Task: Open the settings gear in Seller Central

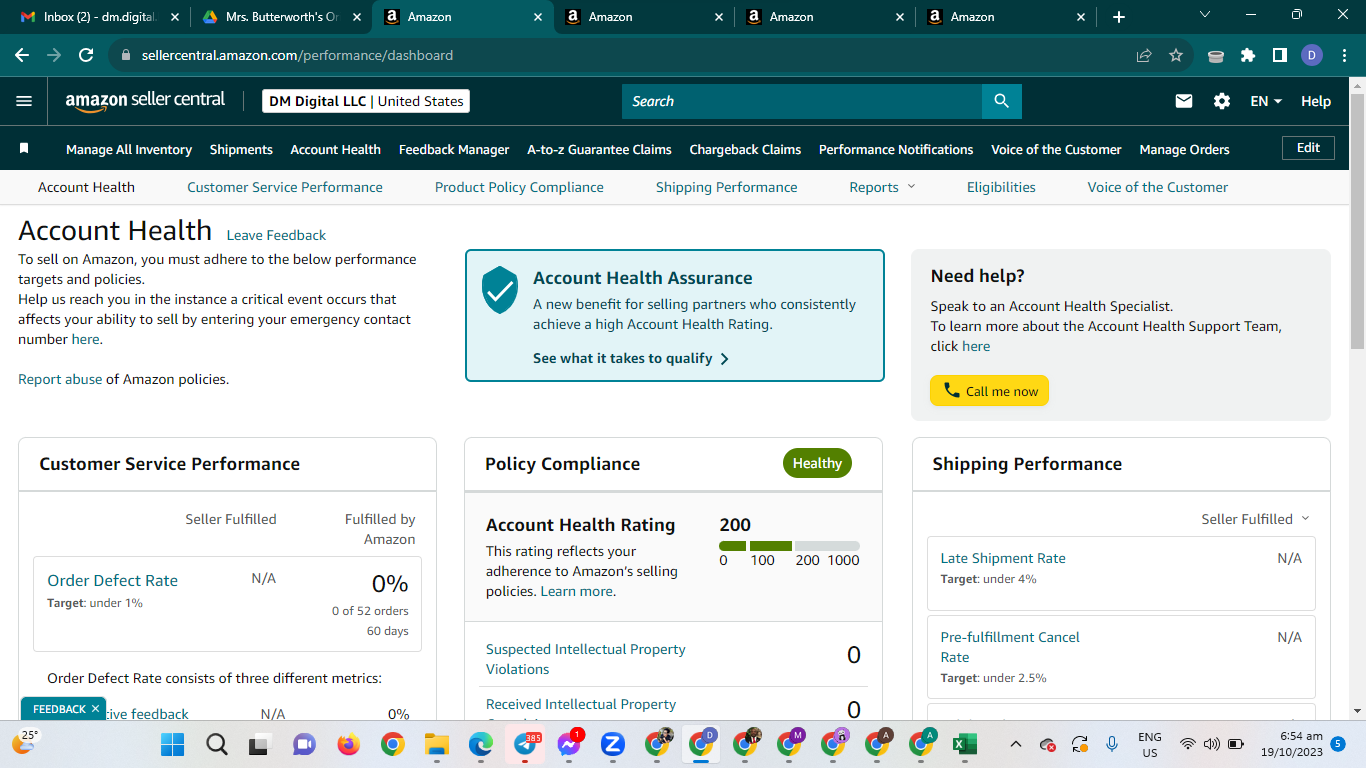Action: pyautogui.click(x=1222, y=101)
